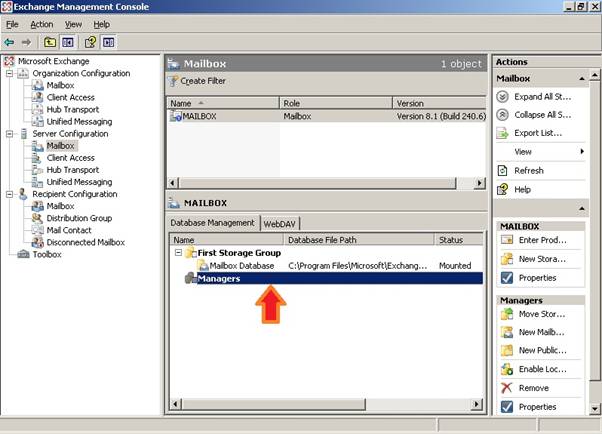Open the Help menu

[x=102, y=24]
